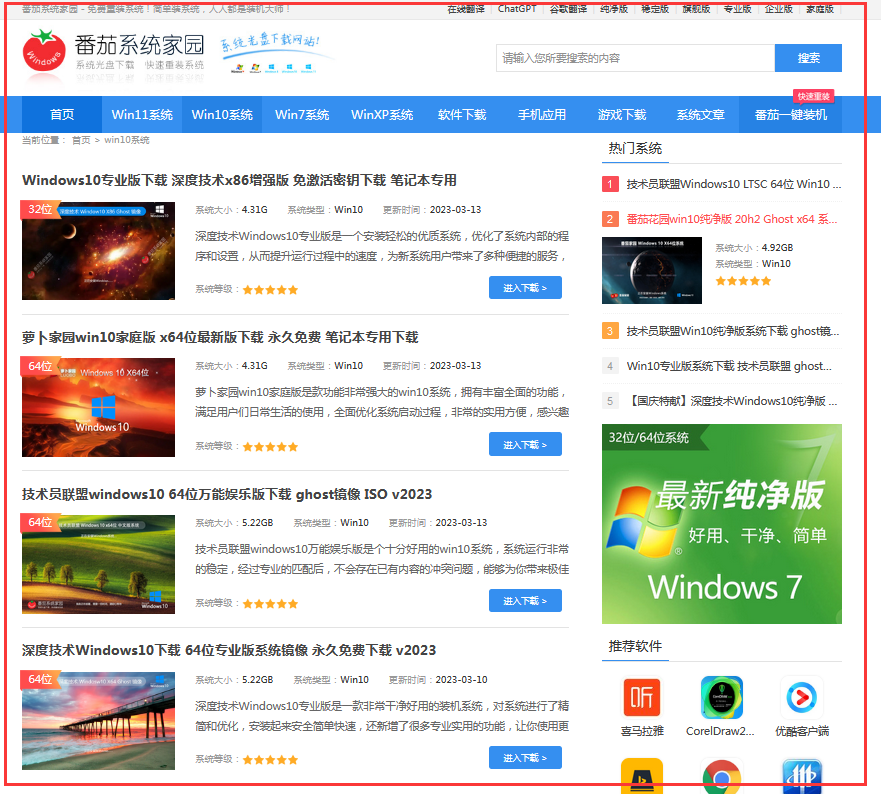The width and height of the screenshot is (881, 794).
Task: Click 进入下载 for 萝卜家园win10家庭版
Action: coord(525,445)
